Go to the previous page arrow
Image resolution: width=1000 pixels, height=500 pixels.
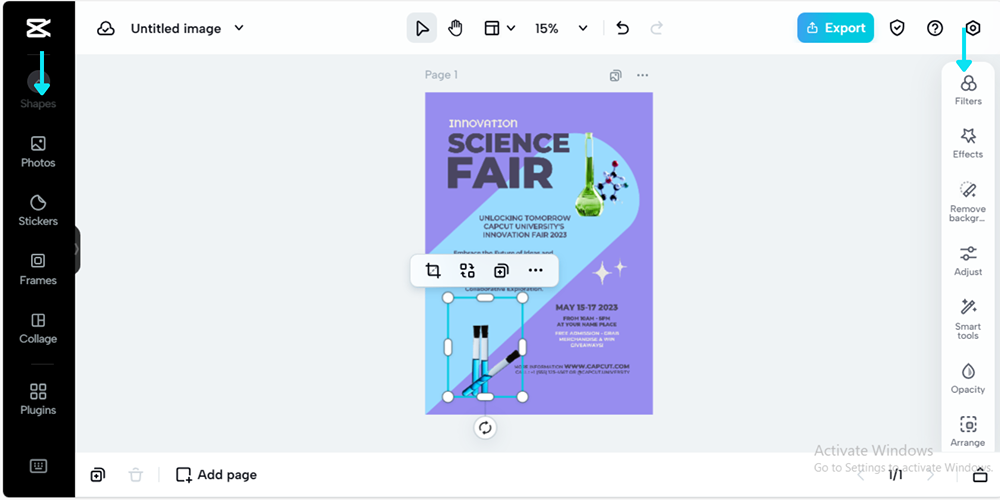coord(861,474)
